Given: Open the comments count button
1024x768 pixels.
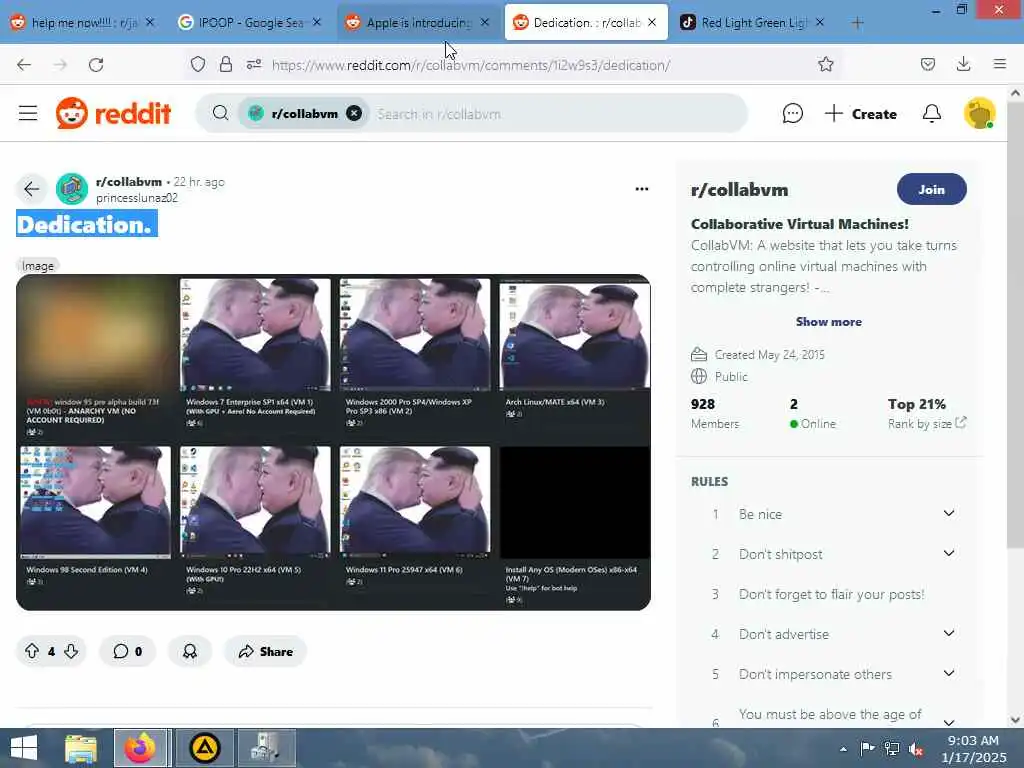Looking at the screenshot, I should pos(127,651).
